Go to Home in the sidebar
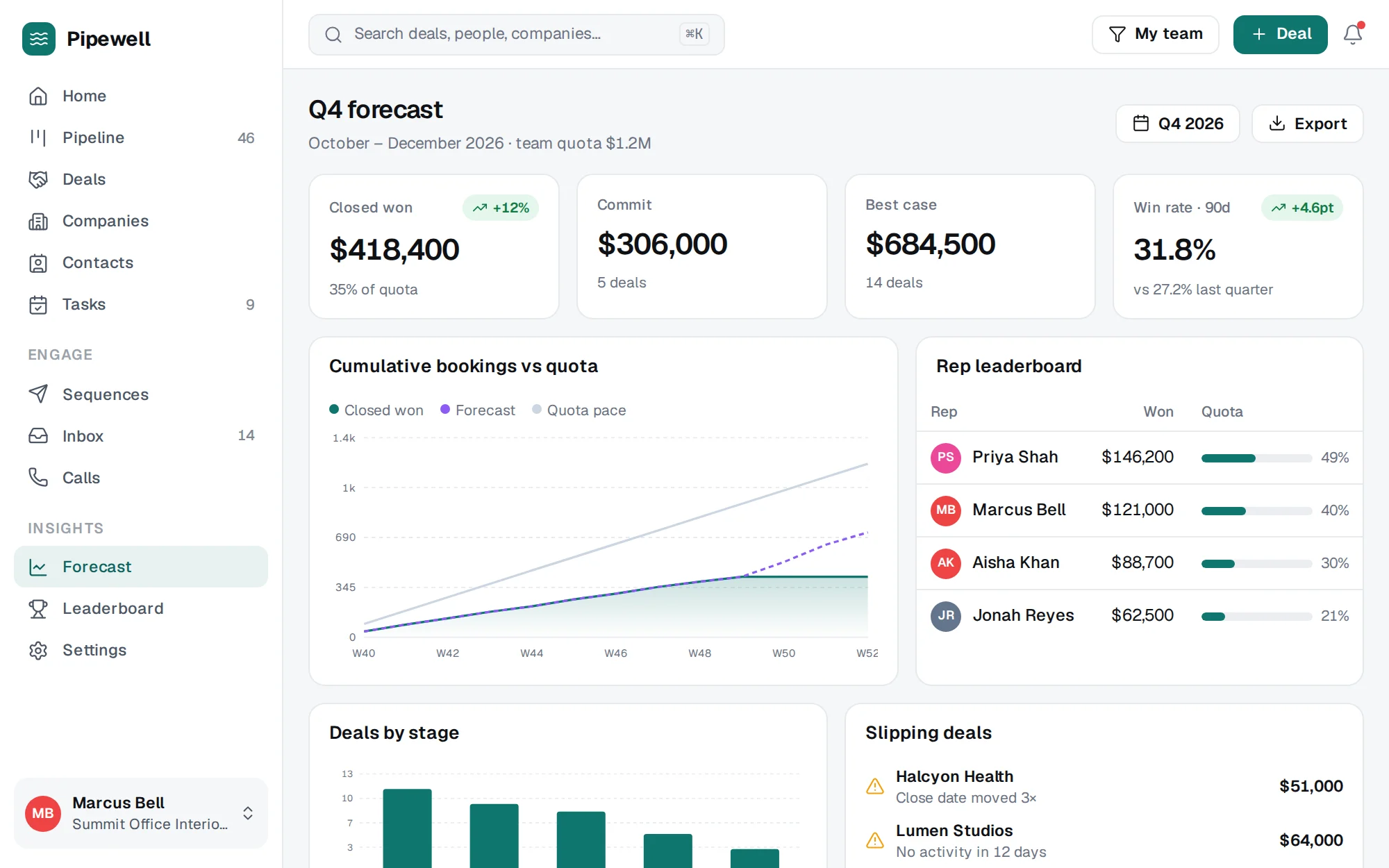 [x=141, y=96]
